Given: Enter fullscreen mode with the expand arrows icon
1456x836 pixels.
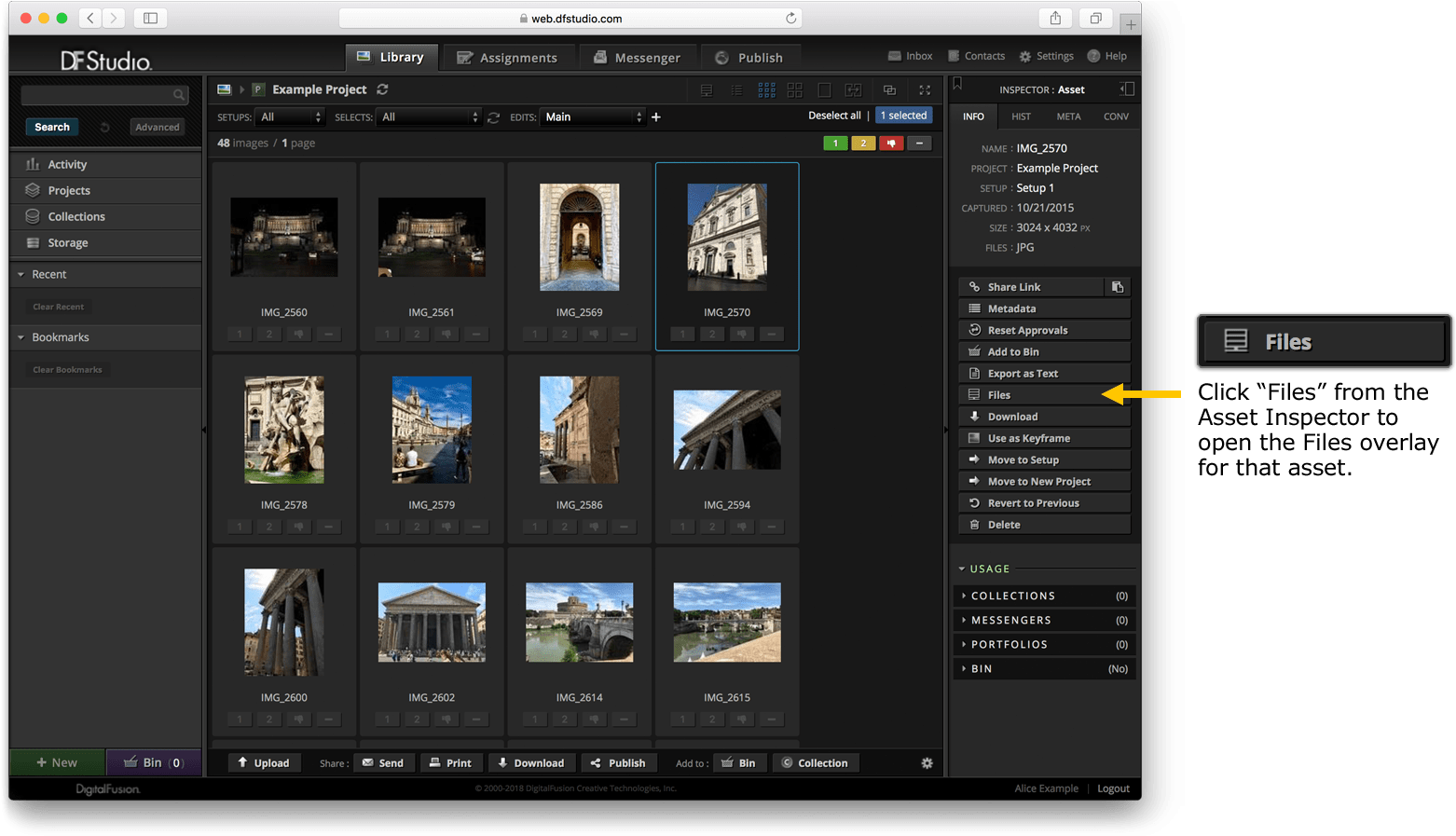Looking at the screenshot, I should point(925,89).
